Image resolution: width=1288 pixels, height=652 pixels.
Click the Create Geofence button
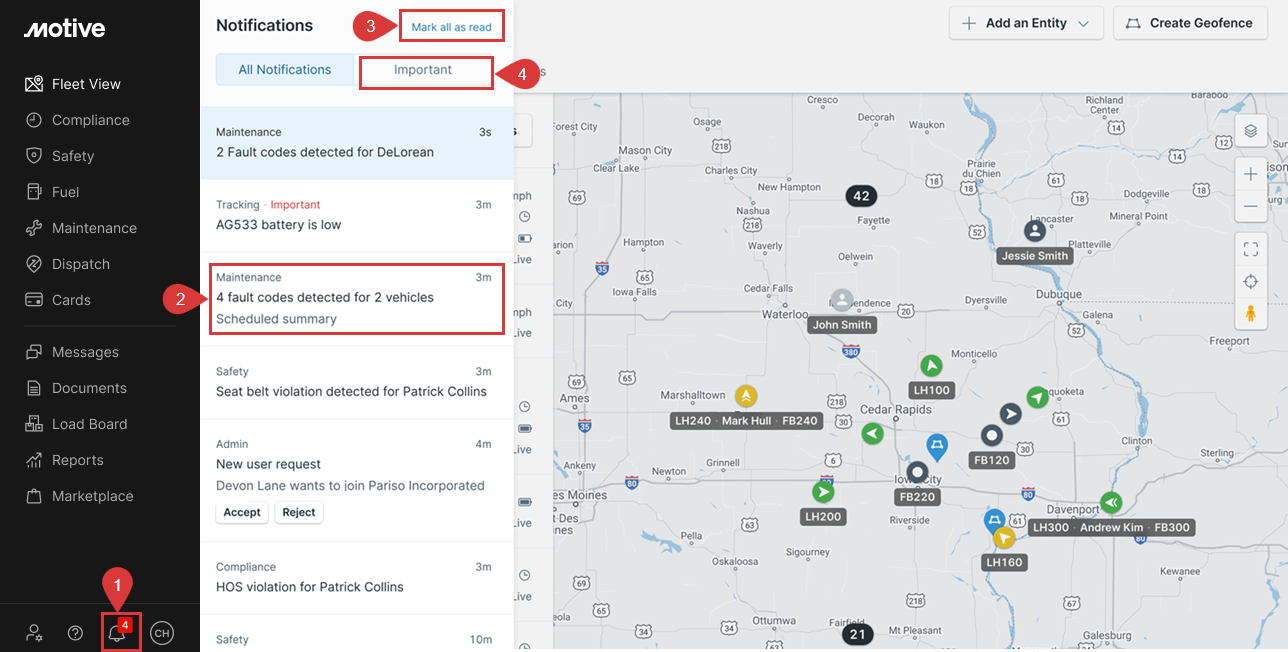coord(1189,23)
